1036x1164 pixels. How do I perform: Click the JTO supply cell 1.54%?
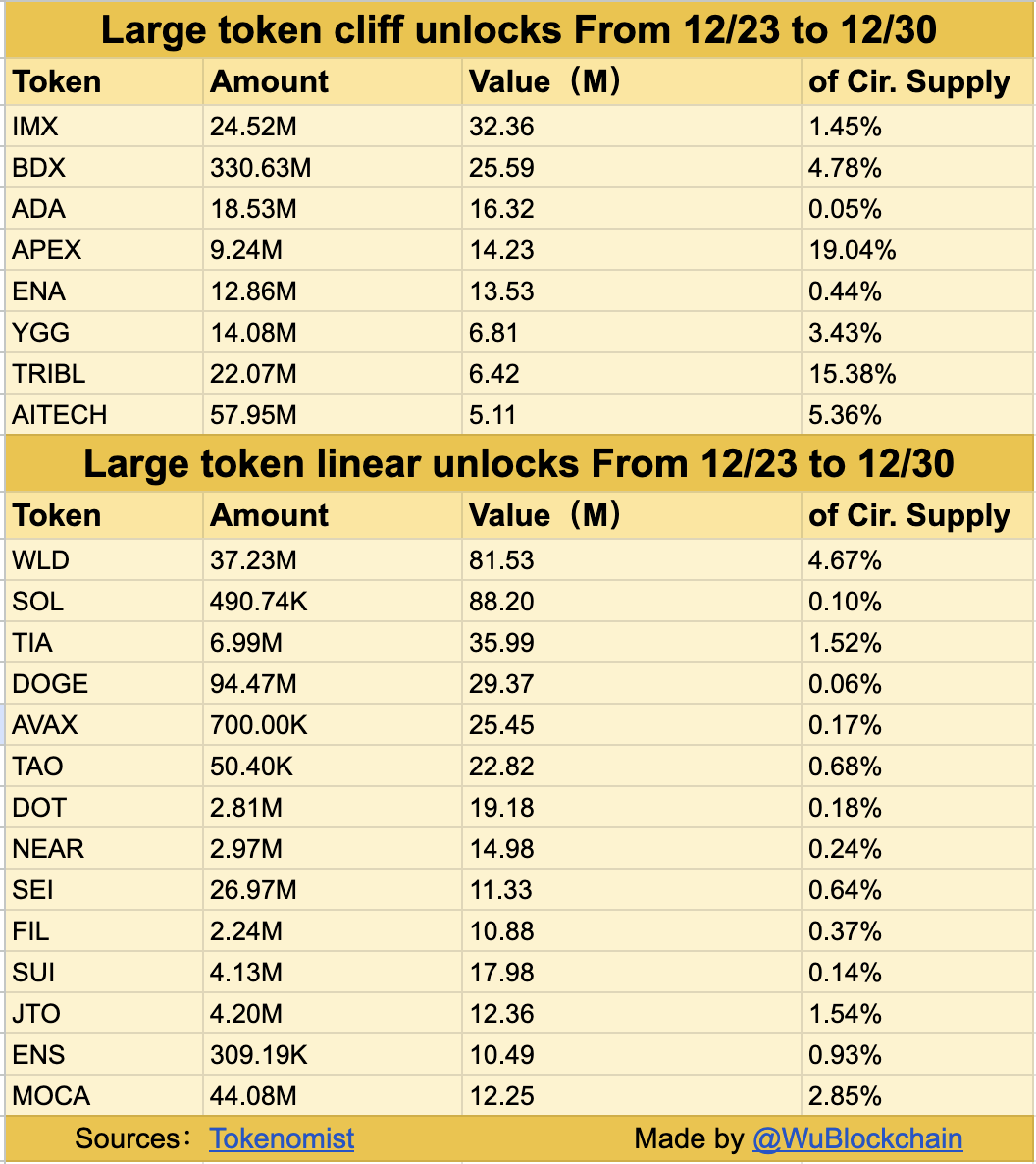[x=845, y=1014]
